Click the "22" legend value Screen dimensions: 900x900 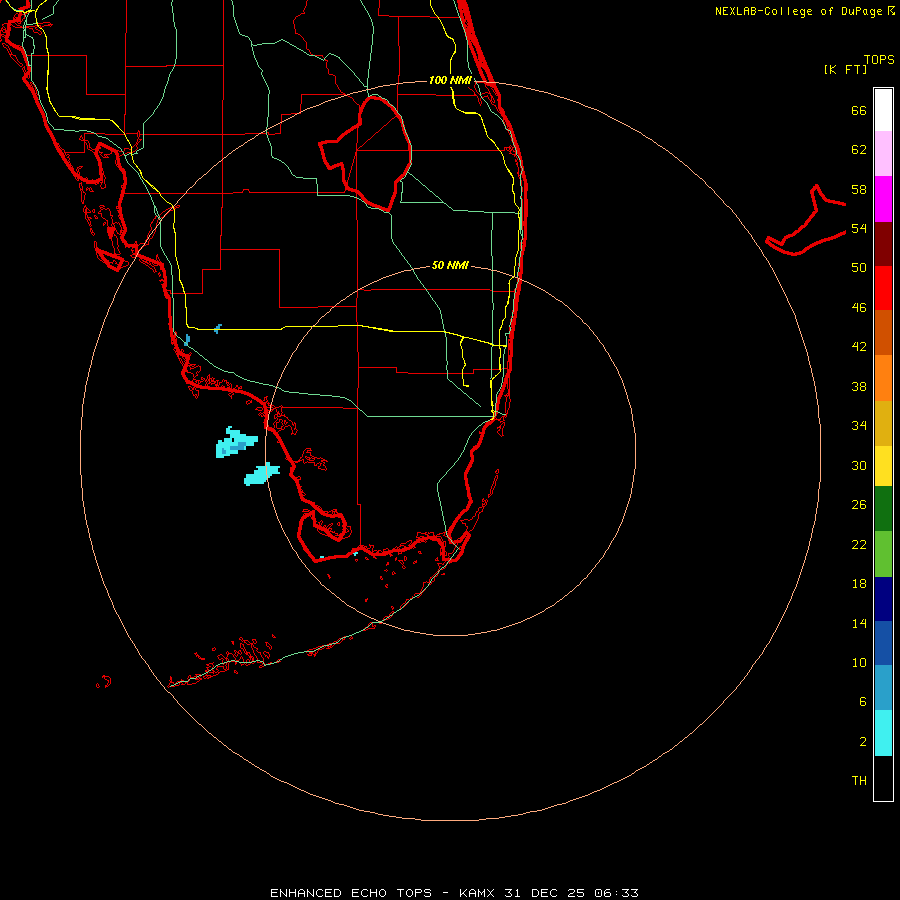click(859, 544)
